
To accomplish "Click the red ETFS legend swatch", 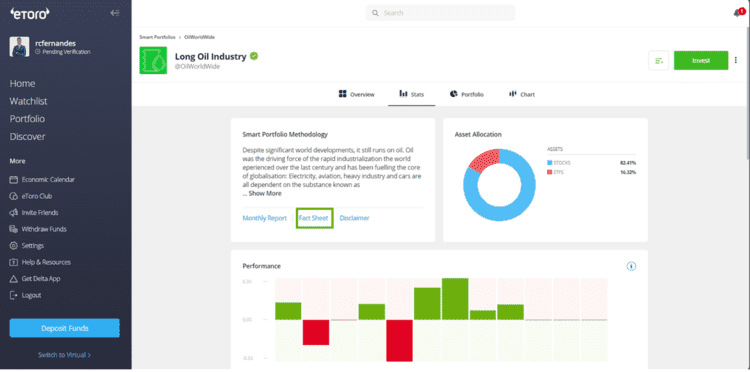I will pos(550,172).
